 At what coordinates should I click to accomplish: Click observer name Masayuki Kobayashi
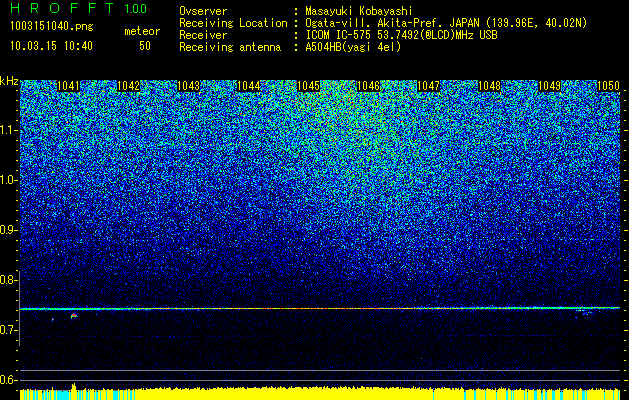(359, 12)
